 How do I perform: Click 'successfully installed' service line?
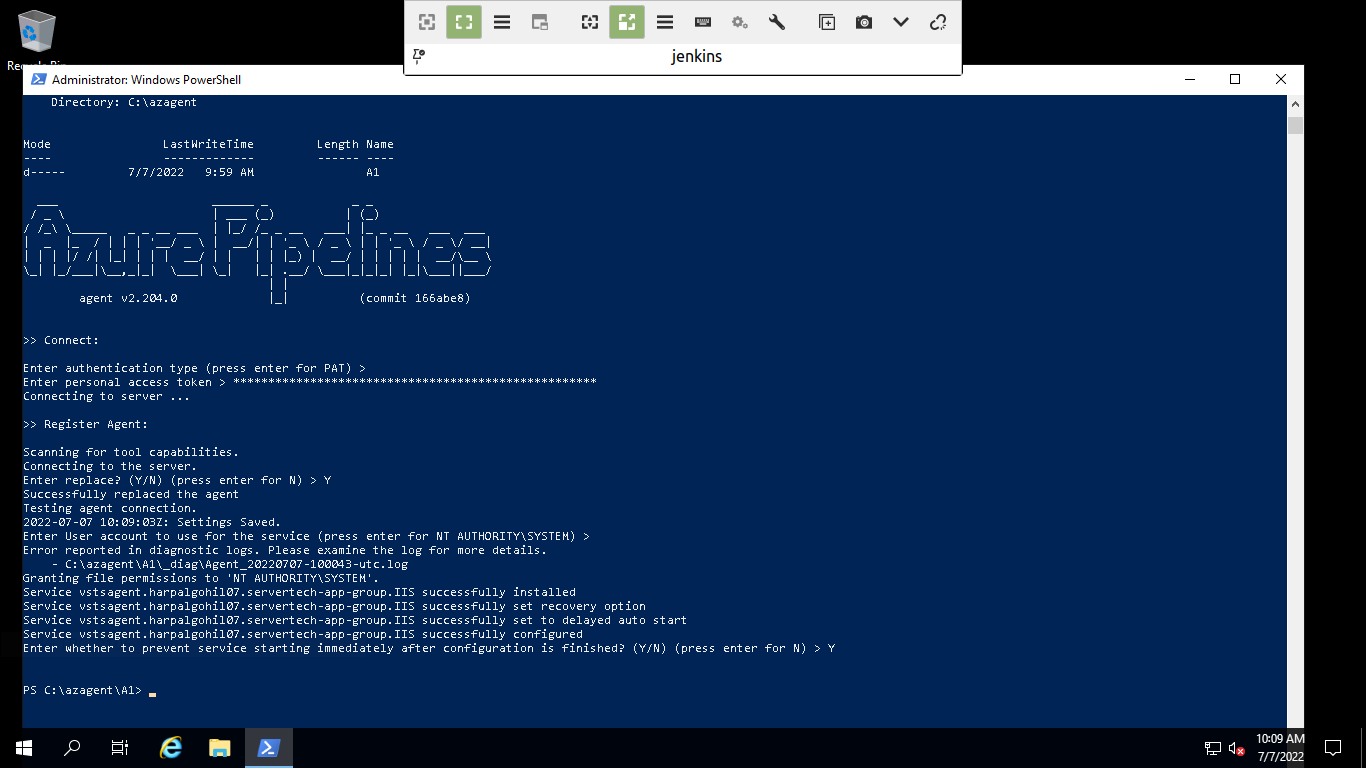click(x=300, y=592)
